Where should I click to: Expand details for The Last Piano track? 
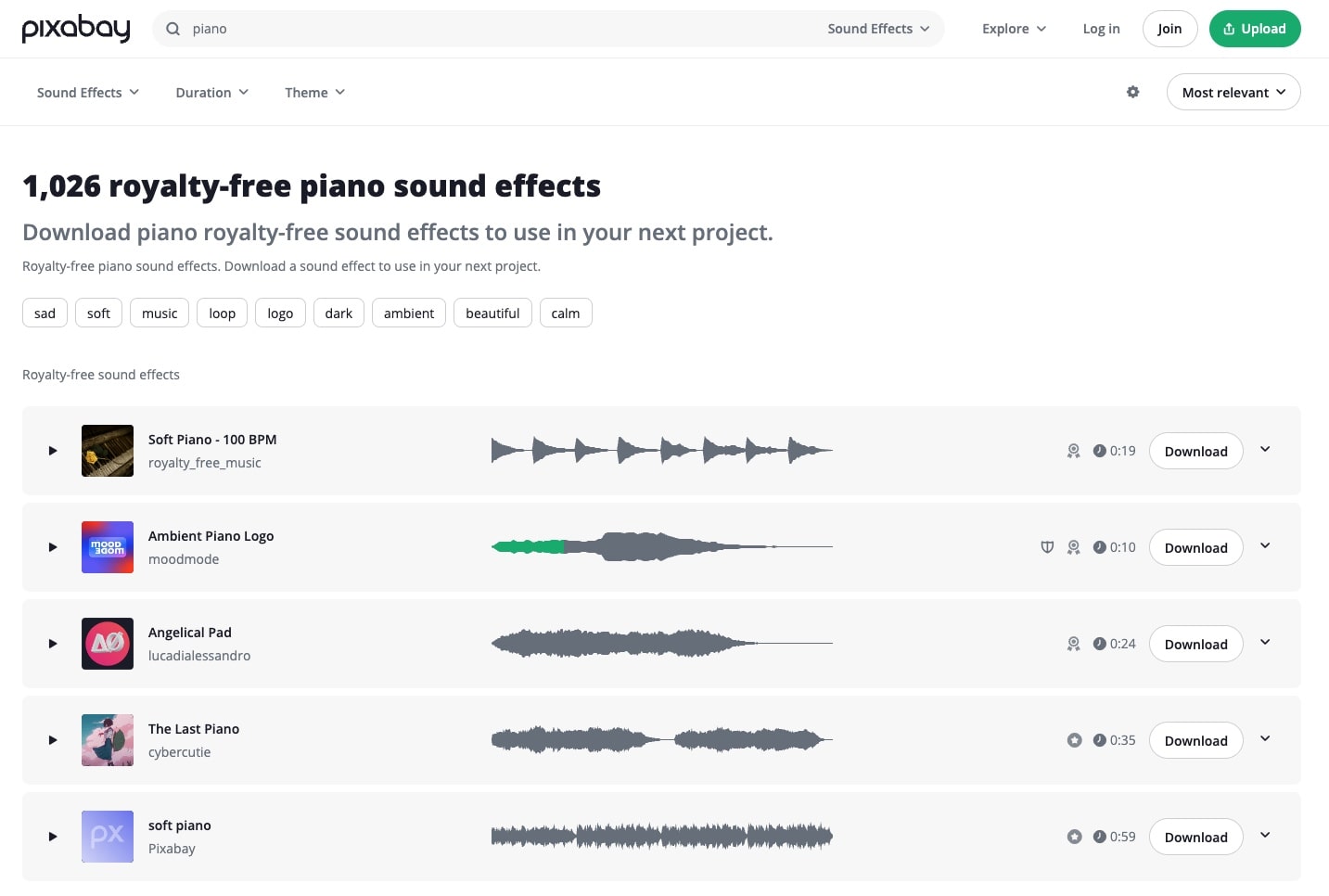(x=1264, y=739)
